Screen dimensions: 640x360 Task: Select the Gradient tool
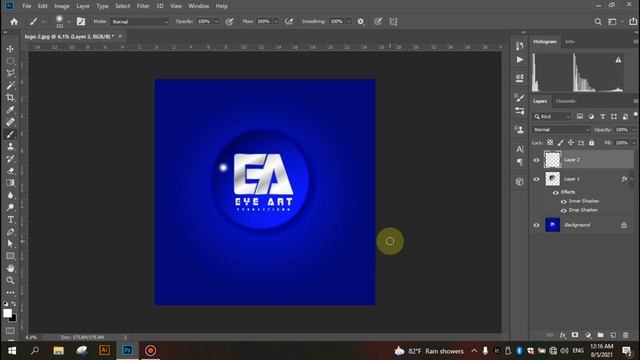10,183
